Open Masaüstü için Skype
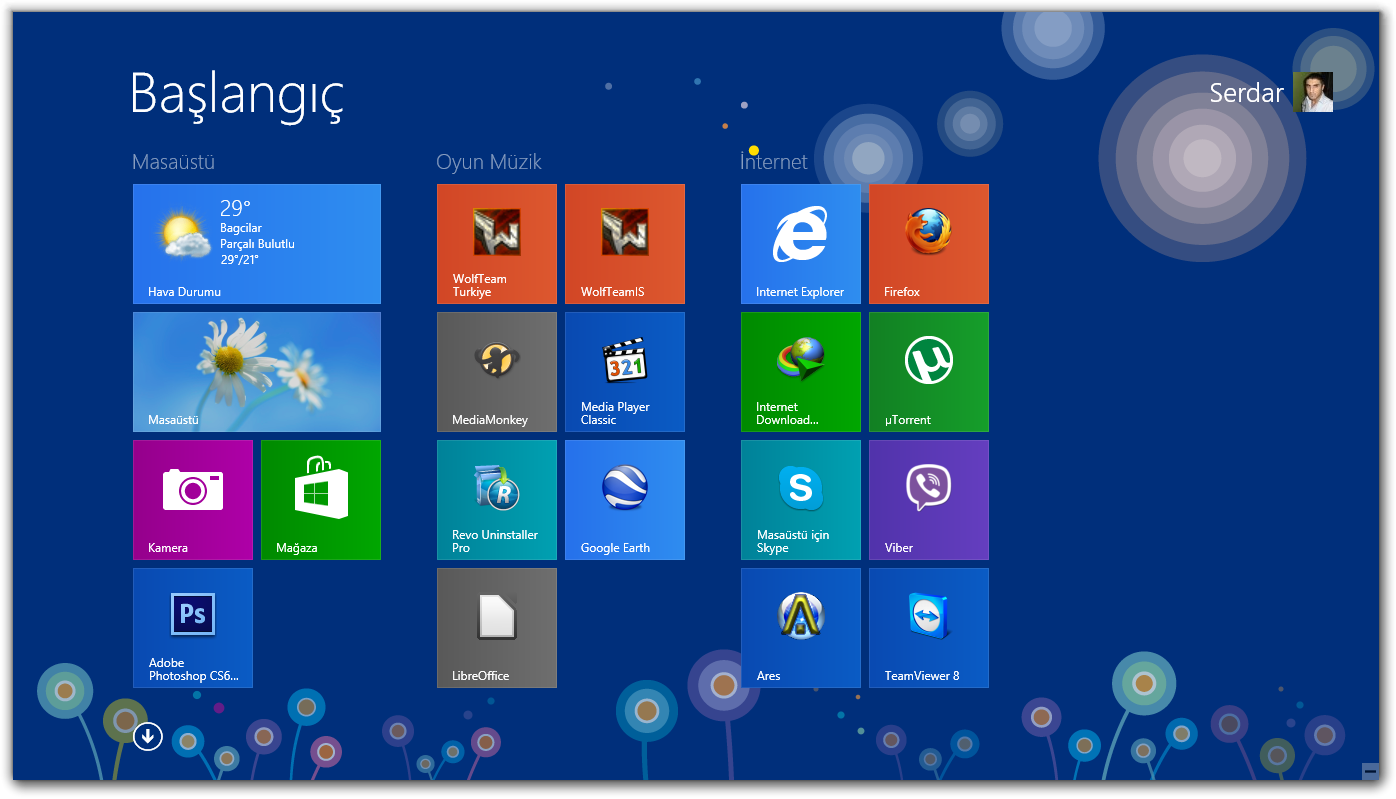This screenshot has width=1396, height=799. coord(800,500)
